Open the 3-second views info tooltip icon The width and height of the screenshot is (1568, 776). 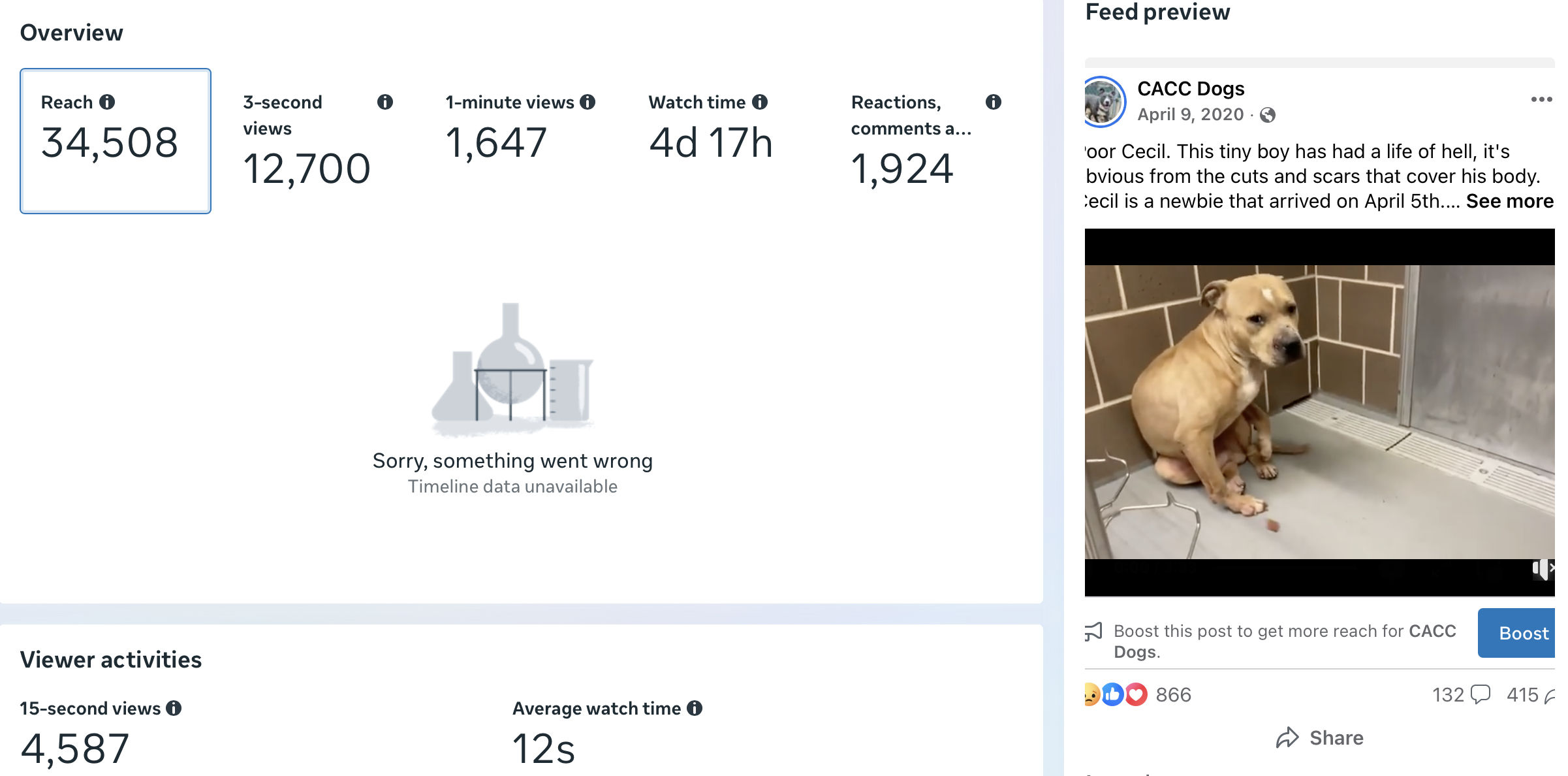(385, 102)
